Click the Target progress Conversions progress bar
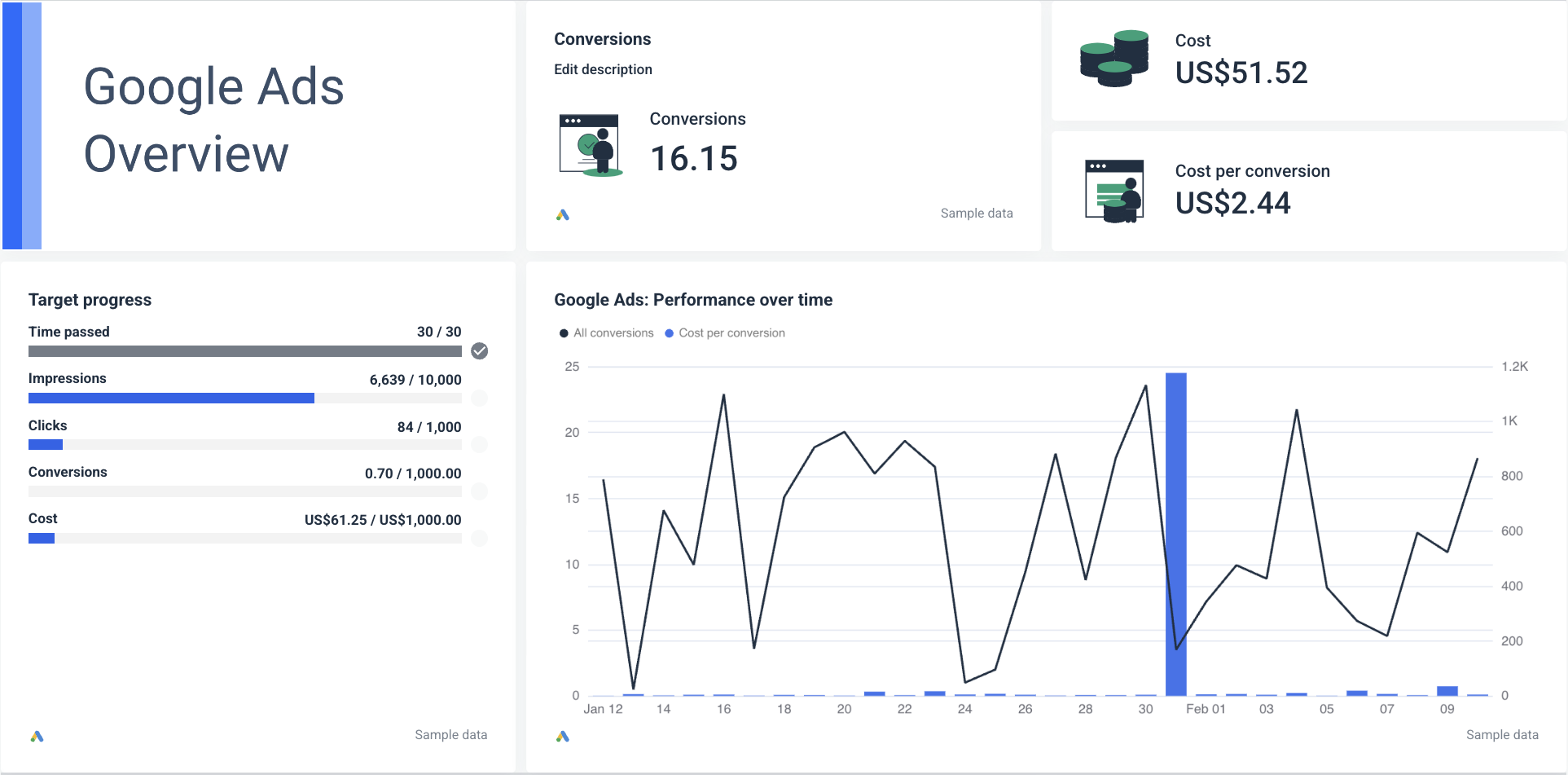Image resolution: width=1568 pixels, height=775 pixels. click(245, 491)
